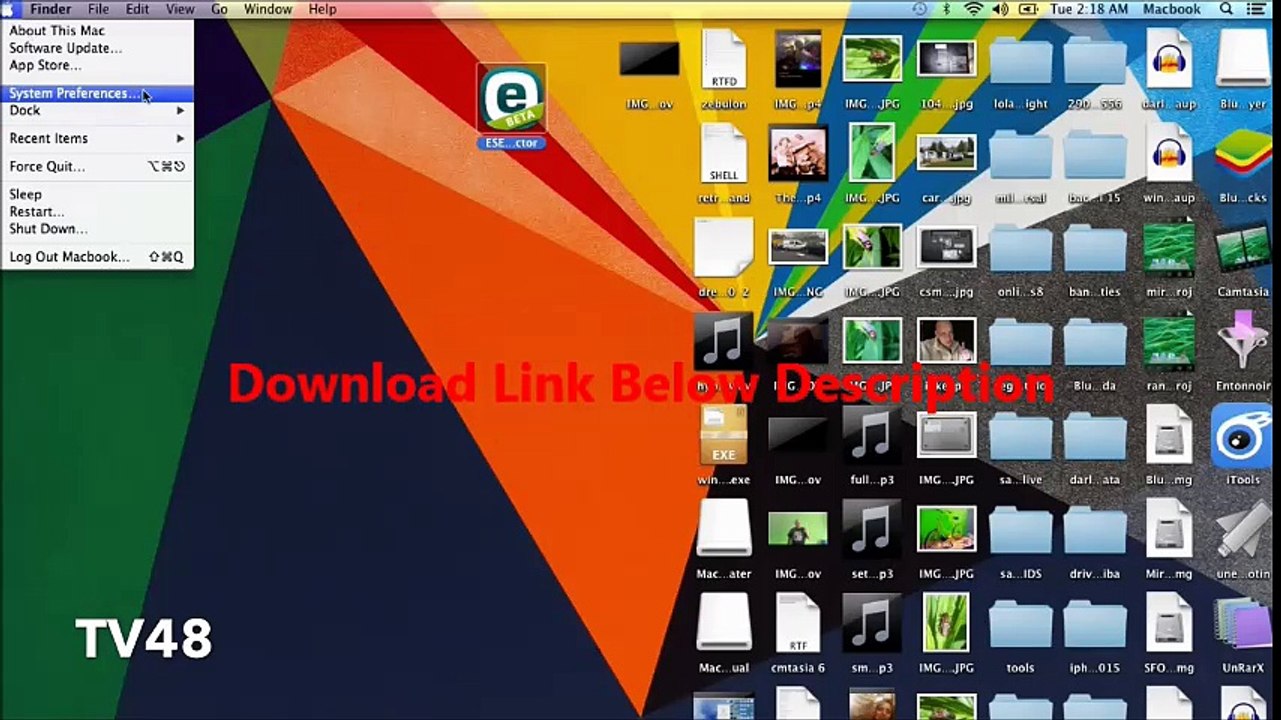The image size is (1281, 720).
Task: Select the 104...jpg image thumbnail
Action: click(946, 60)
